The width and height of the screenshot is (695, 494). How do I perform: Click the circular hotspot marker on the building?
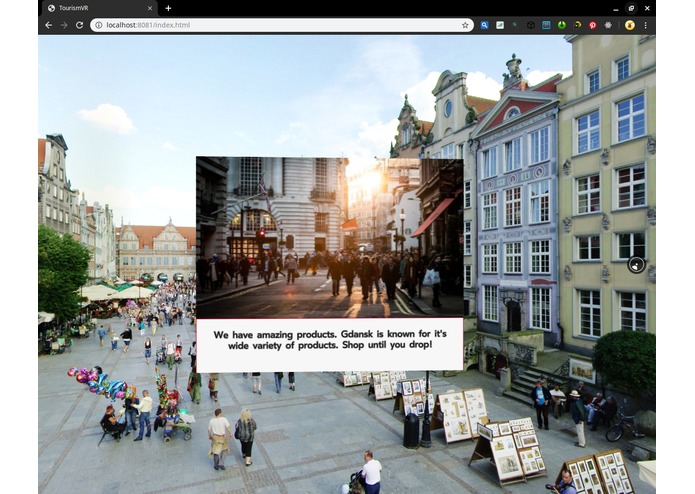(636, 265)
